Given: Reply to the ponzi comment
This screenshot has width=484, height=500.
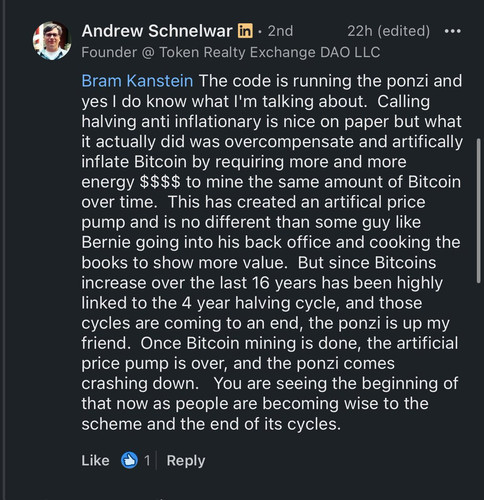Looking at the screenshot, I should point(186,461).
